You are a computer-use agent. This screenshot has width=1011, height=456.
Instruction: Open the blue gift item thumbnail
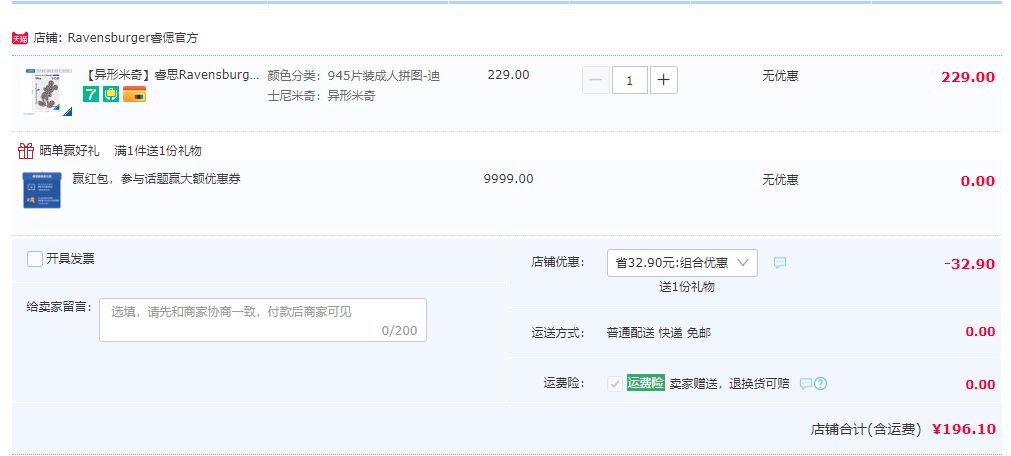(42, 190)
